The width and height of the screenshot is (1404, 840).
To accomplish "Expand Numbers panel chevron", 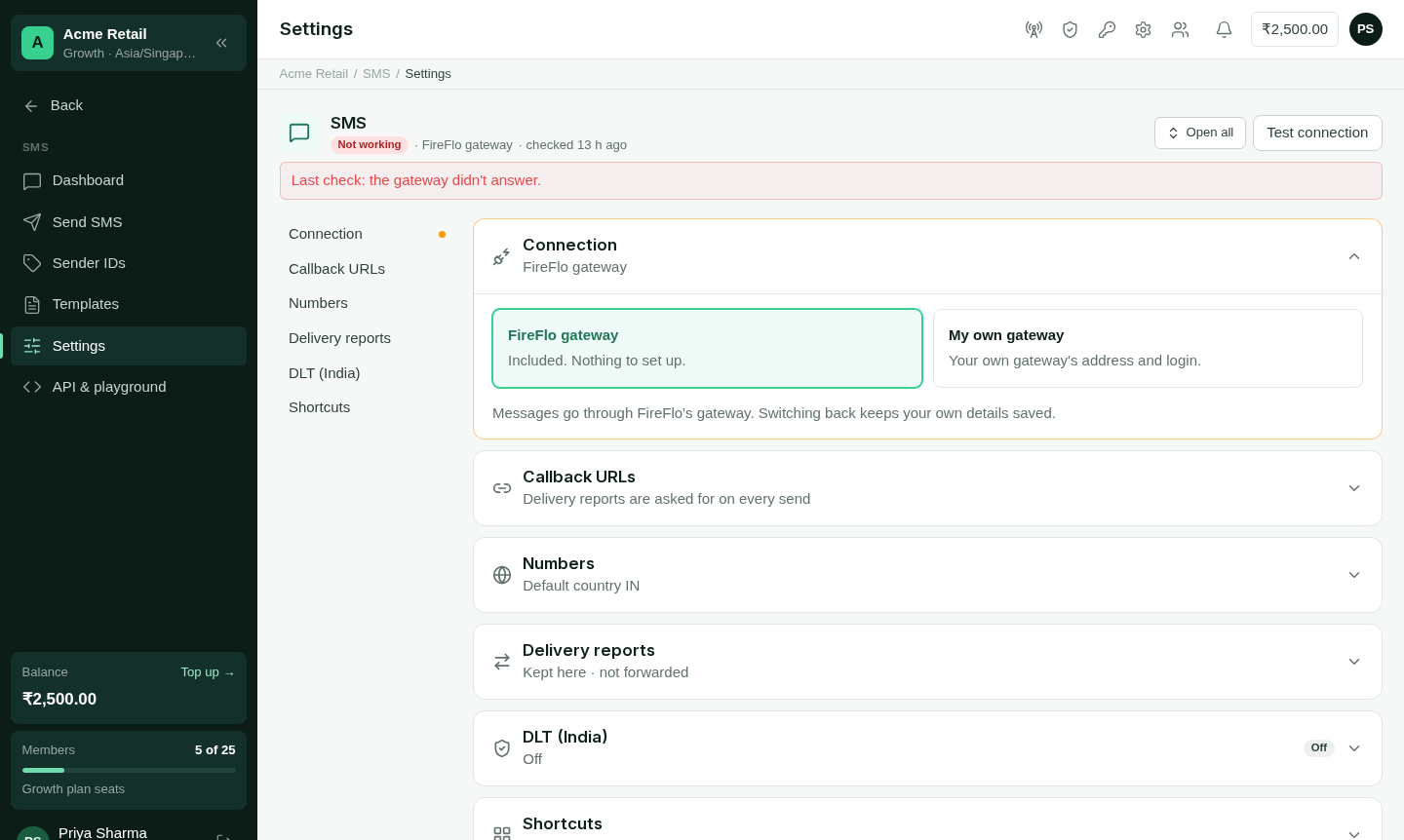I will point(1354,575).
